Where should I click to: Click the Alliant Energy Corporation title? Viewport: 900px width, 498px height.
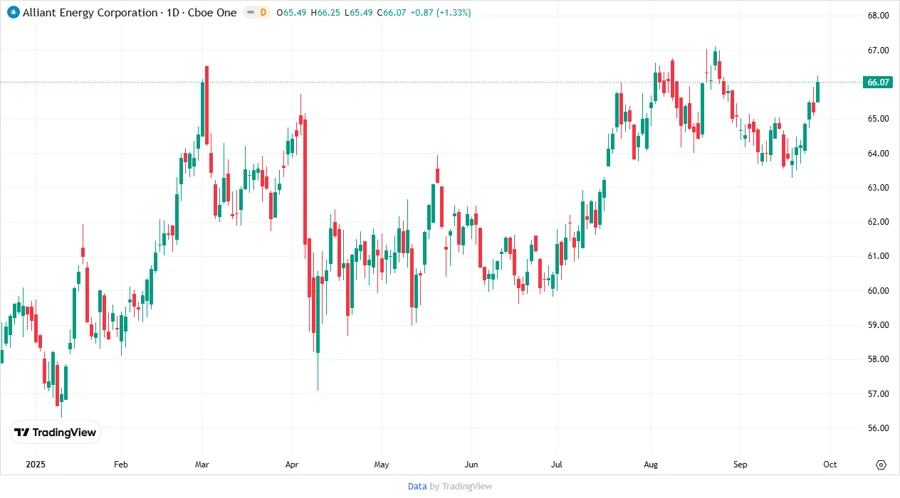point(90,13)
